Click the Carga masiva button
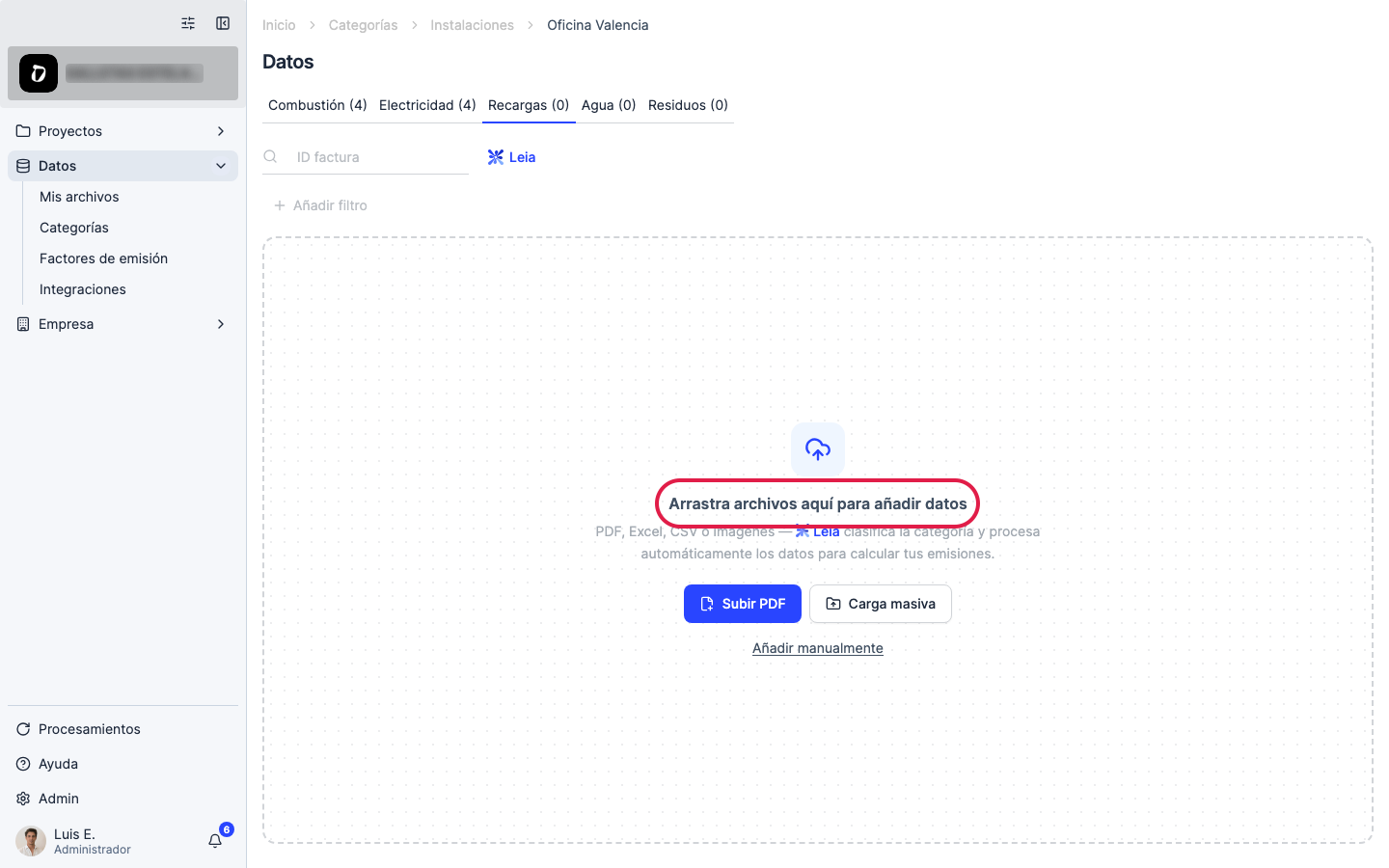Screen dimensions: 1389x868 (x=881, y=604)
